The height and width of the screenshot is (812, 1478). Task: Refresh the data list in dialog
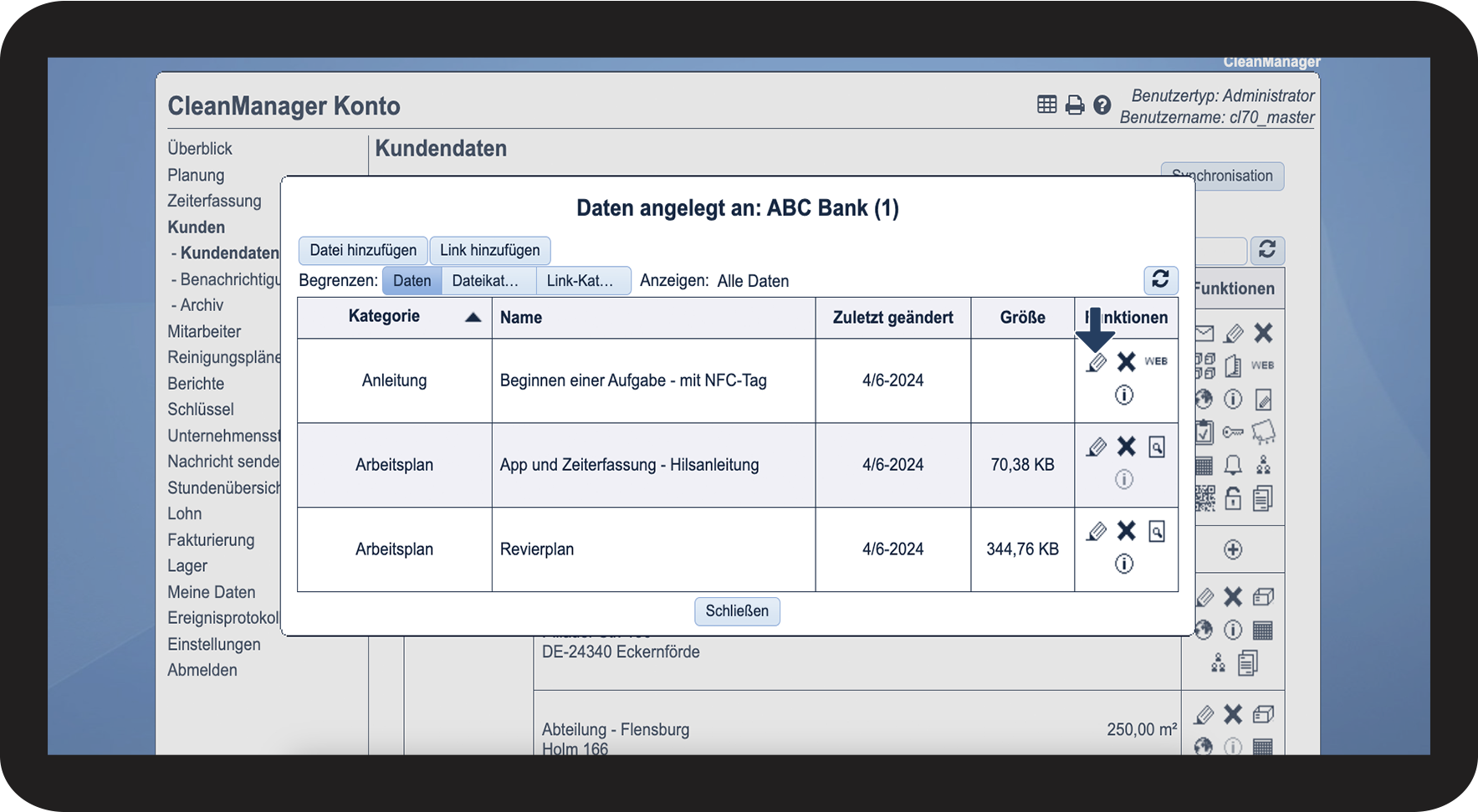point(1160,279)
